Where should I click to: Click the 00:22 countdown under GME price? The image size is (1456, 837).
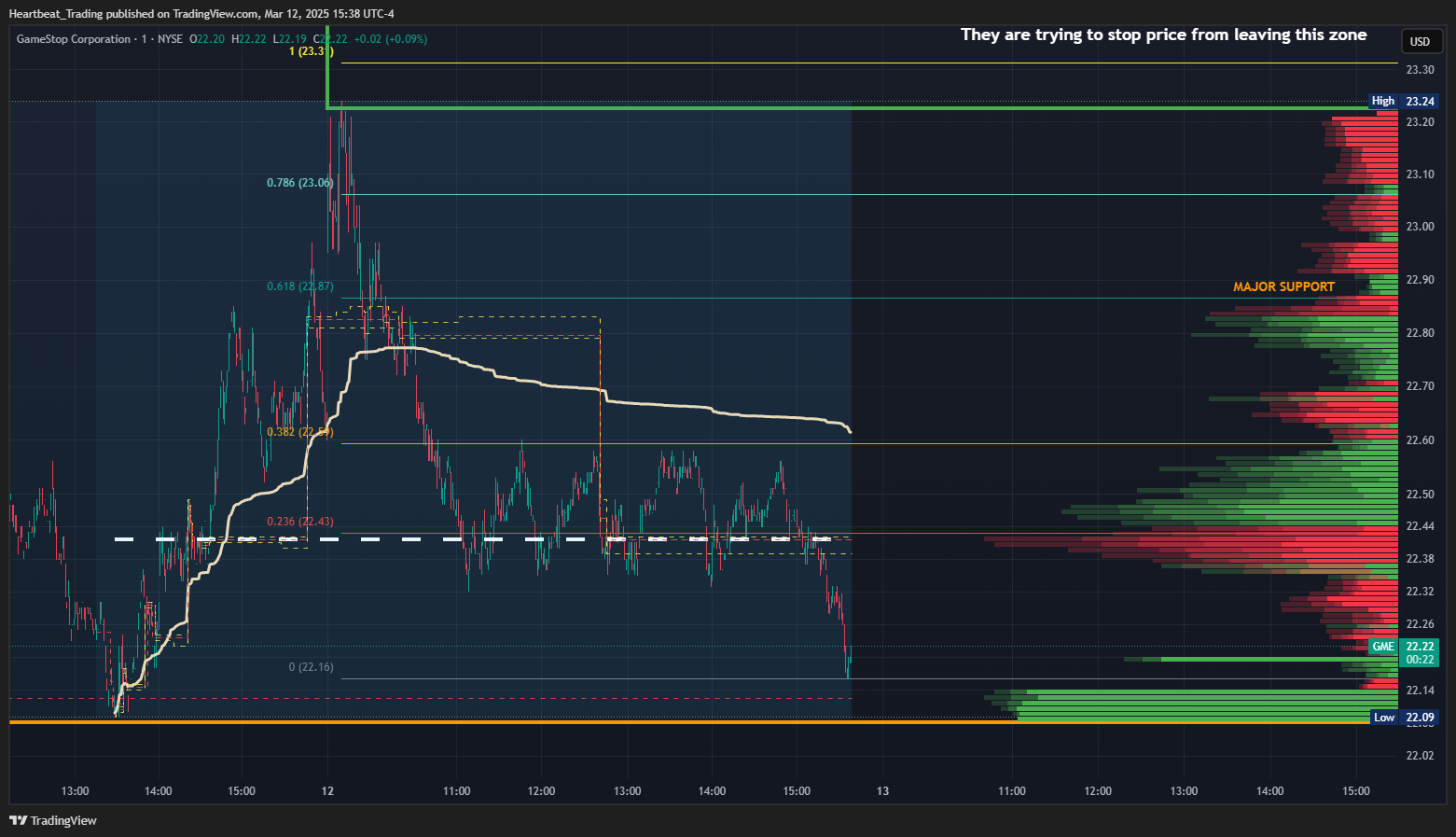point(1420,660)
